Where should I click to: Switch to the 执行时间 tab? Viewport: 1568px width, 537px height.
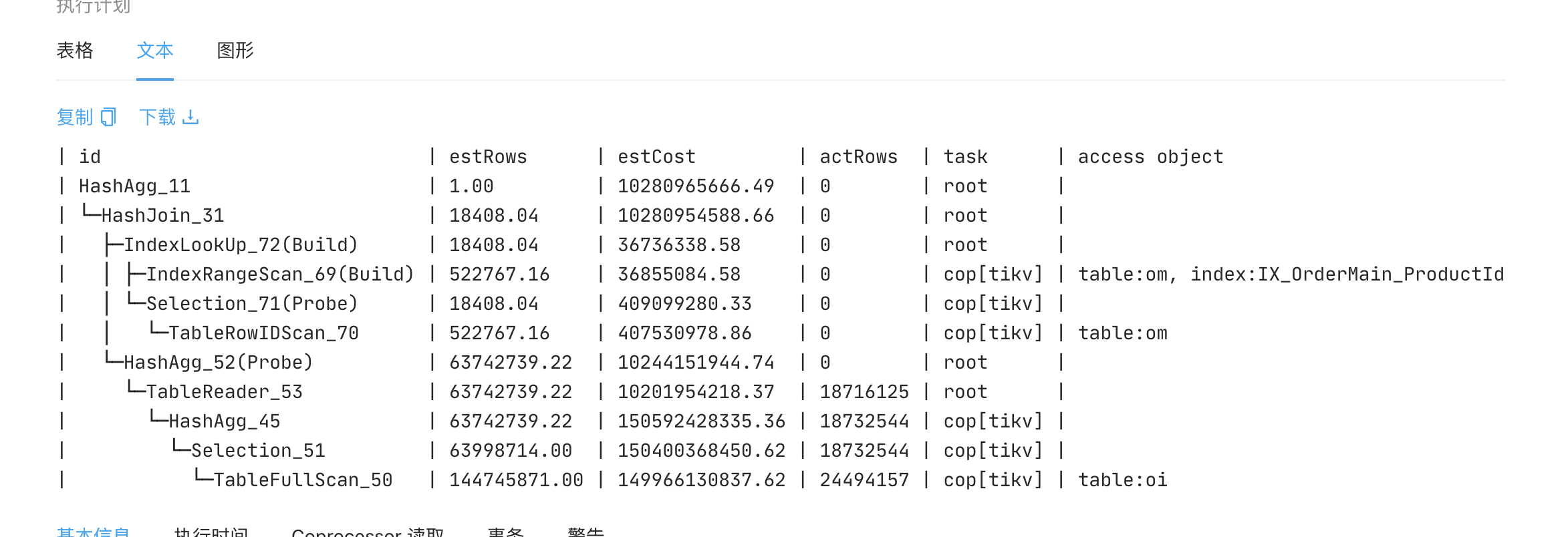point(211,532)
